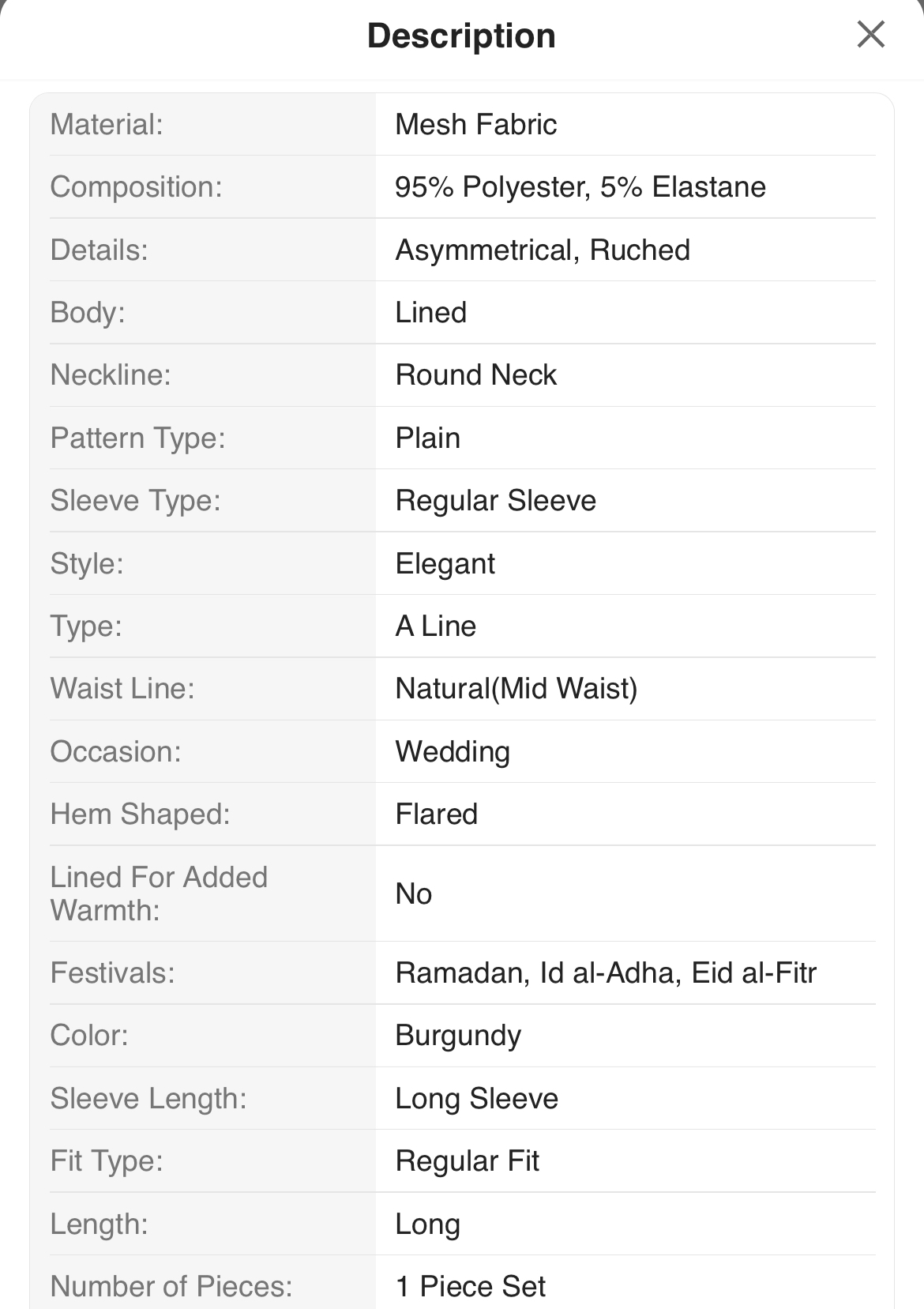Select the Round Neck neckline value
The image size is (924, 1309).
click(x=475, y=374)
